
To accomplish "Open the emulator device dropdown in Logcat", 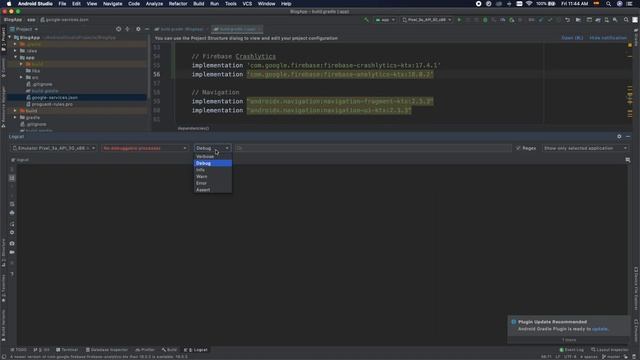I will 53,148.
